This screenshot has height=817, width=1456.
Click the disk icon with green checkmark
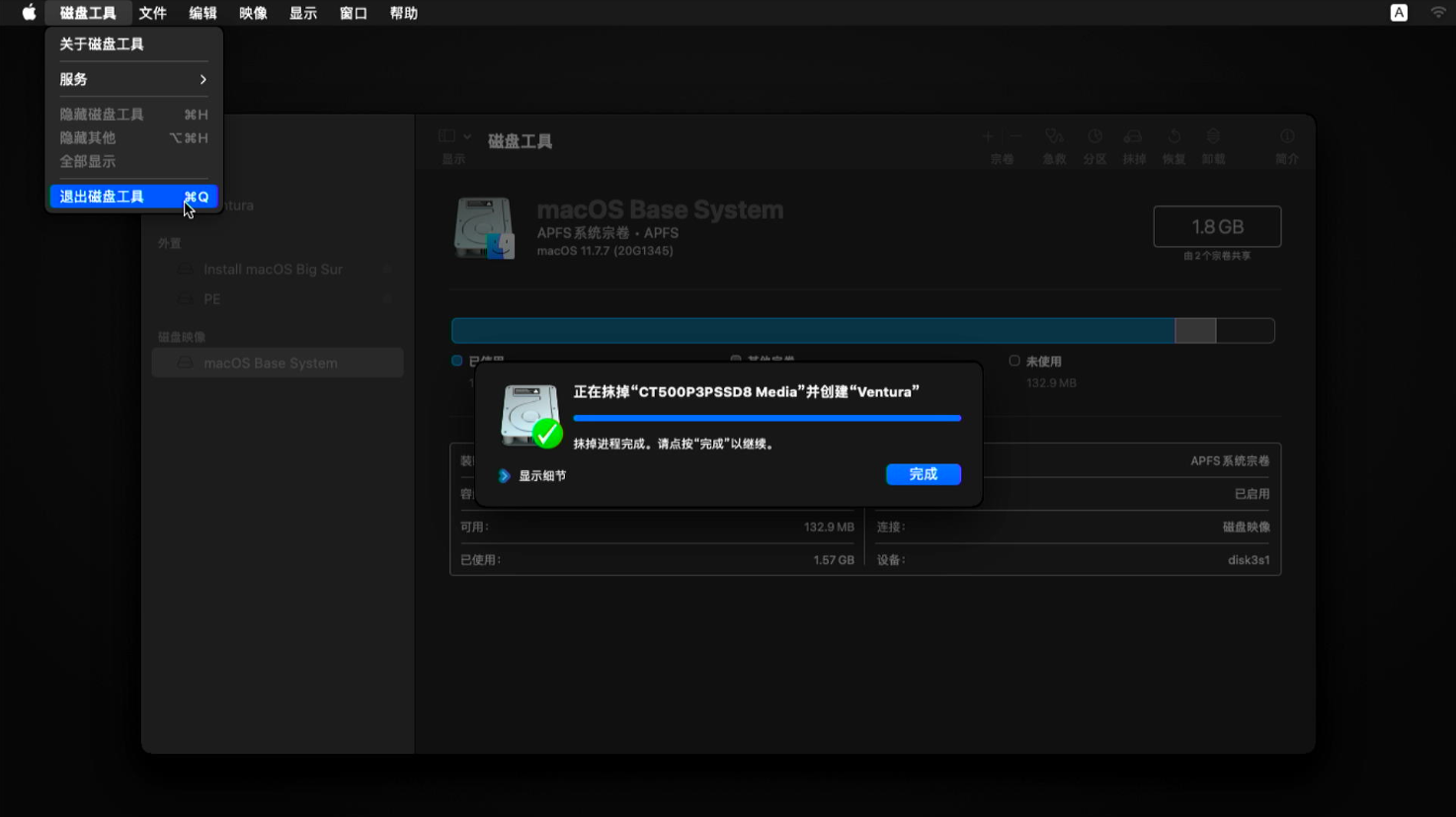point(530,416)
